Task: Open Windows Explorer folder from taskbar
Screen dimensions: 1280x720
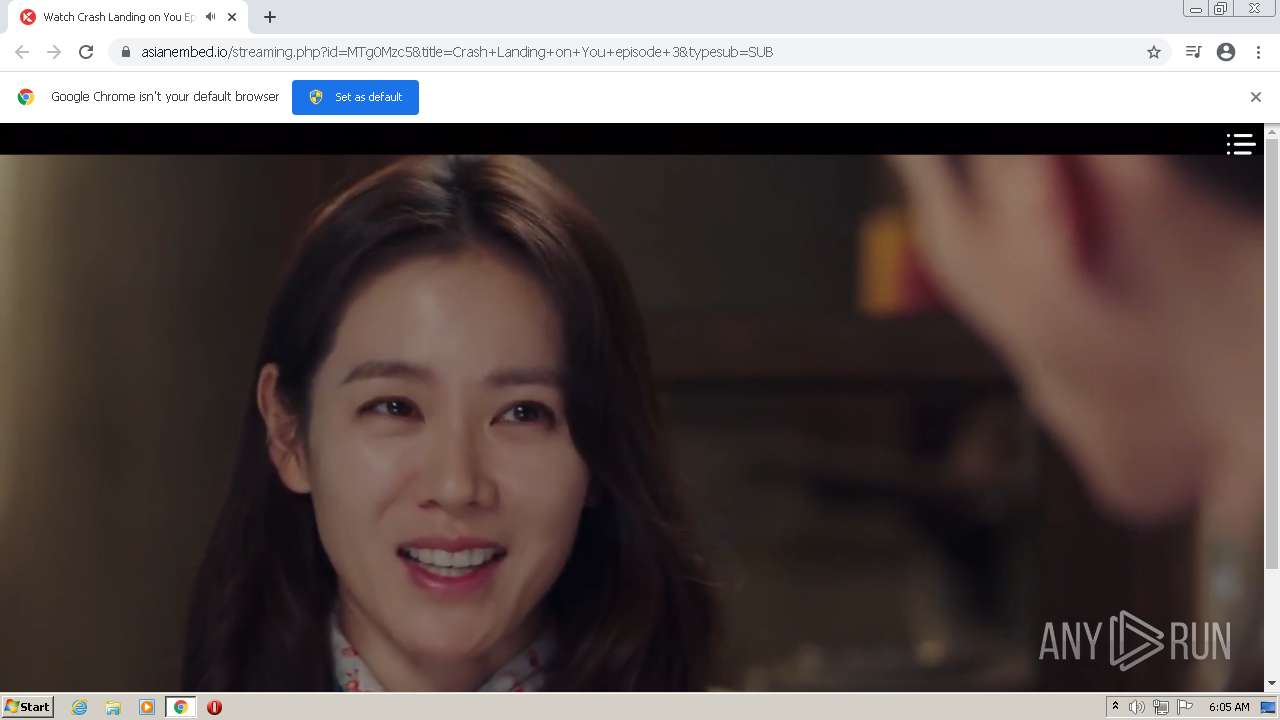Action: coord(113,707)
